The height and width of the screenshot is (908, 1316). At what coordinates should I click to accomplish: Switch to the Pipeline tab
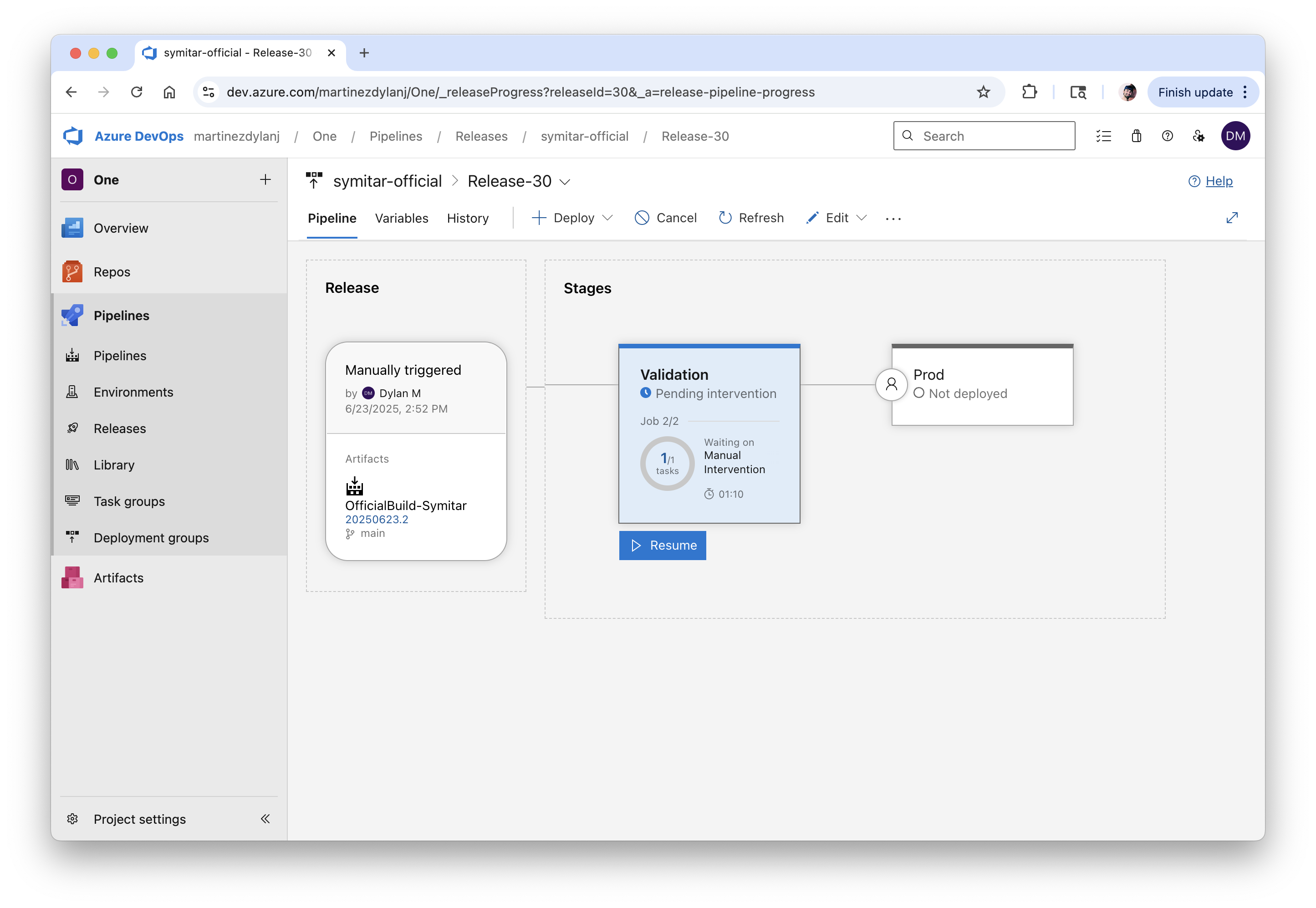pyautogui.click(x=332, y=218)
